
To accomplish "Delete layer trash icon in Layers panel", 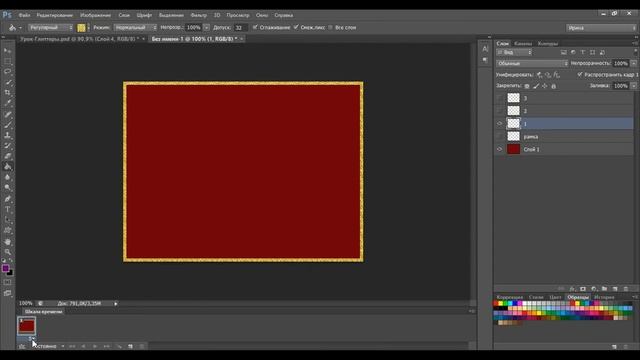I will click(x=626, y=289).
